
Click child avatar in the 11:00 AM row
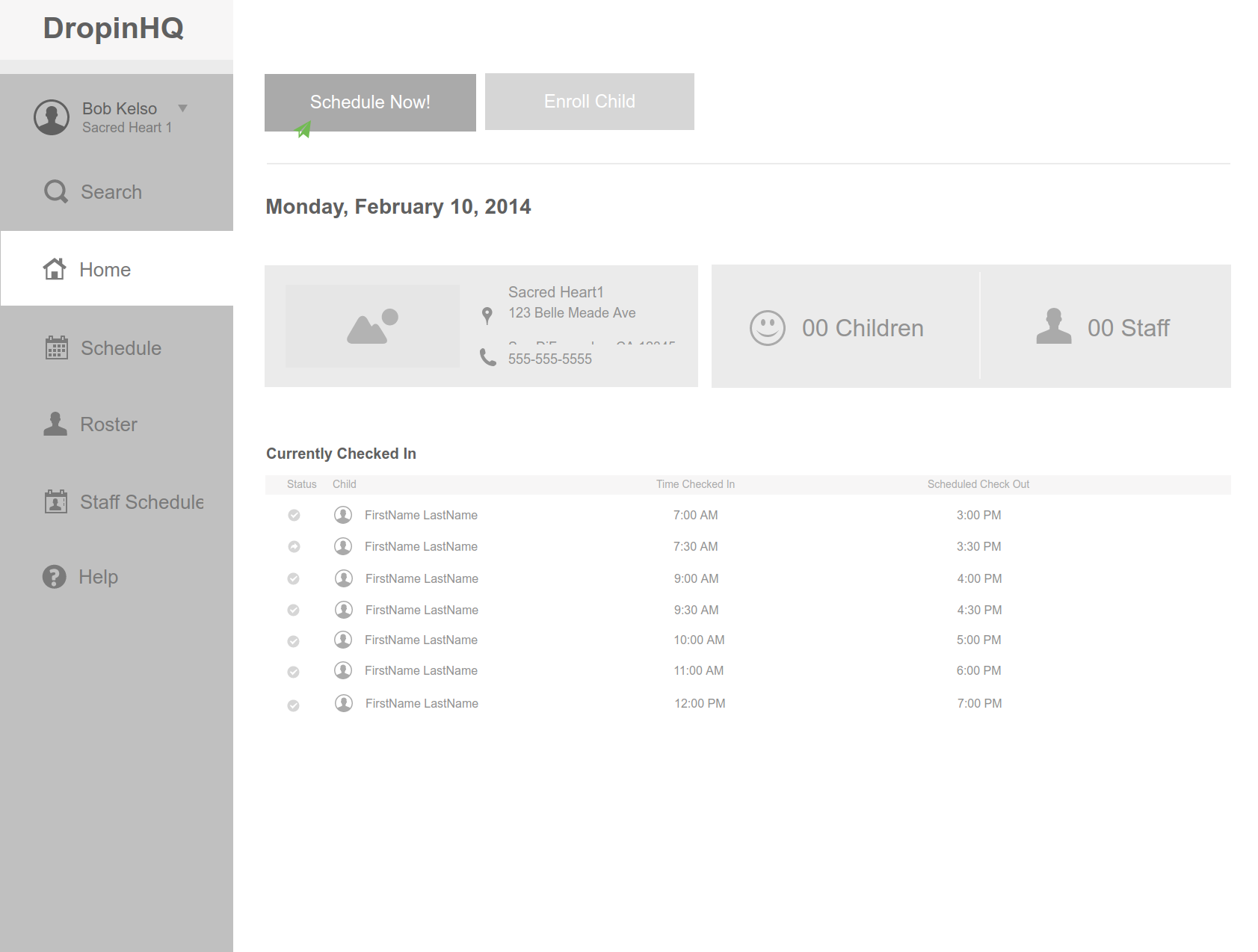click(343, 670)
